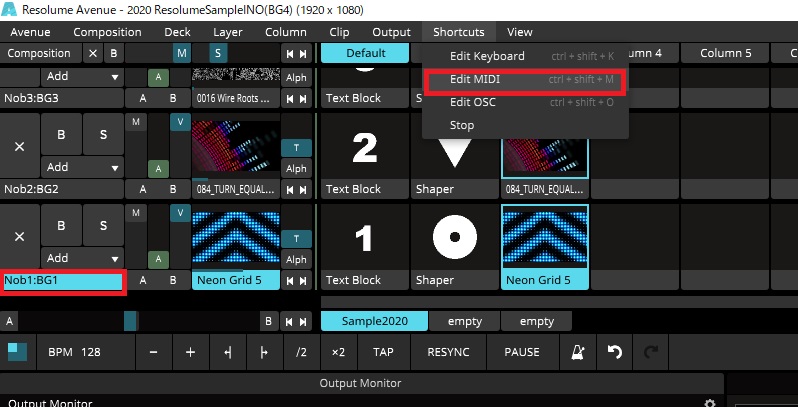Double the BPM with ×2
This screenshot has width=798, height=407.
338,352
